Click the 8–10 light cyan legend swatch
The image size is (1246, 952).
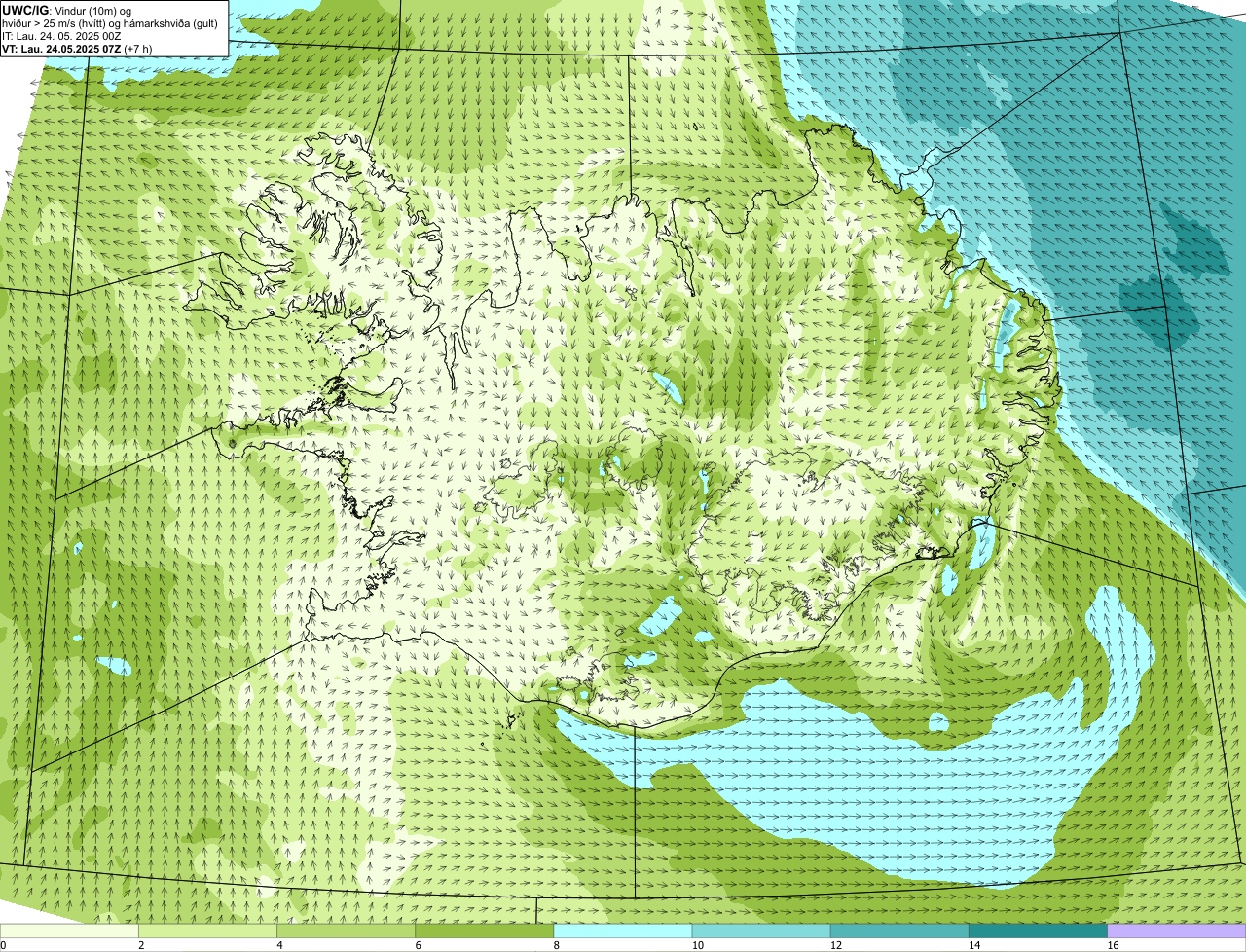click(623, 932)
